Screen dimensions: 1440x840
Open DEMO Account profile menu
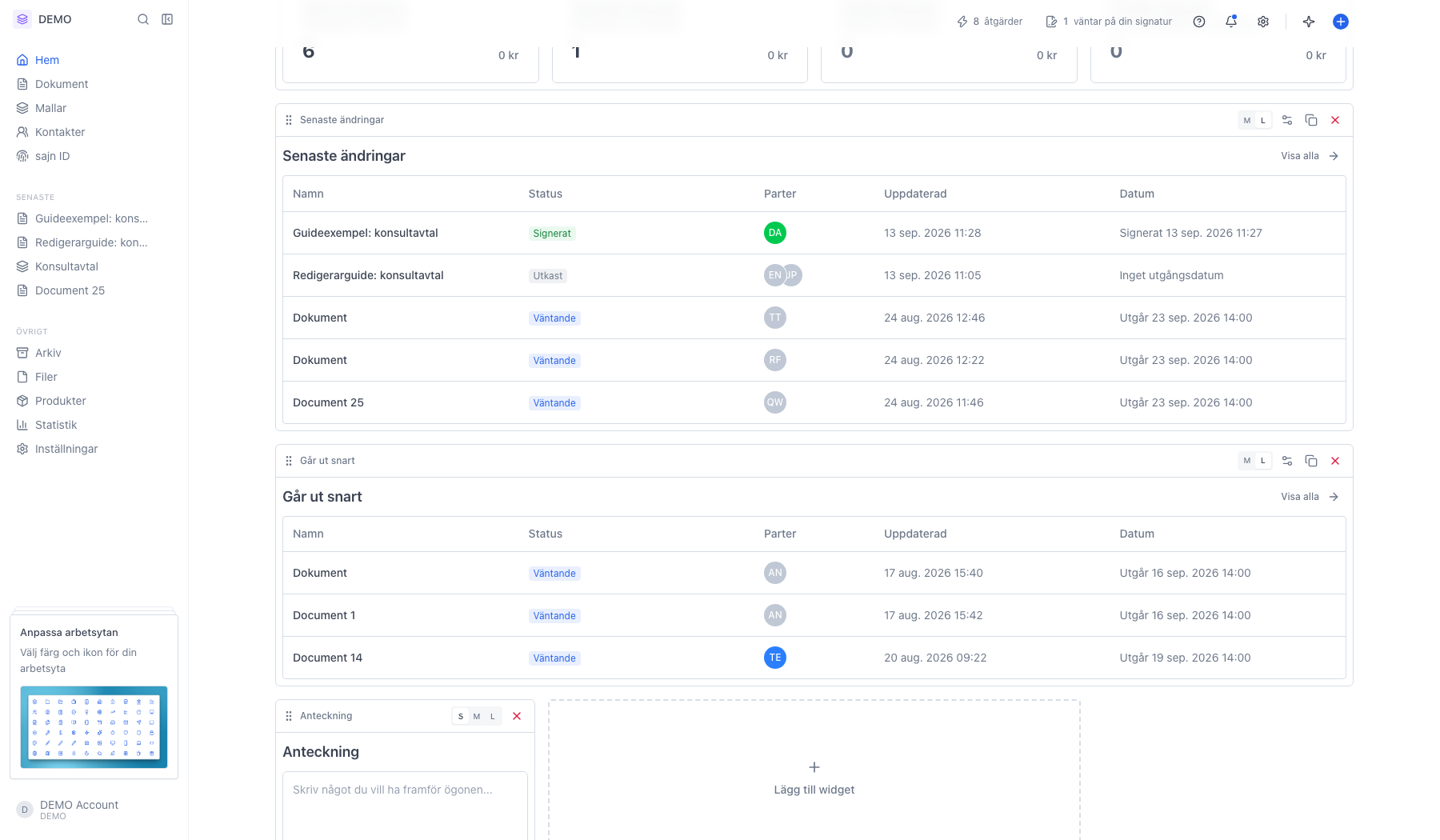[x=94, y=810]
